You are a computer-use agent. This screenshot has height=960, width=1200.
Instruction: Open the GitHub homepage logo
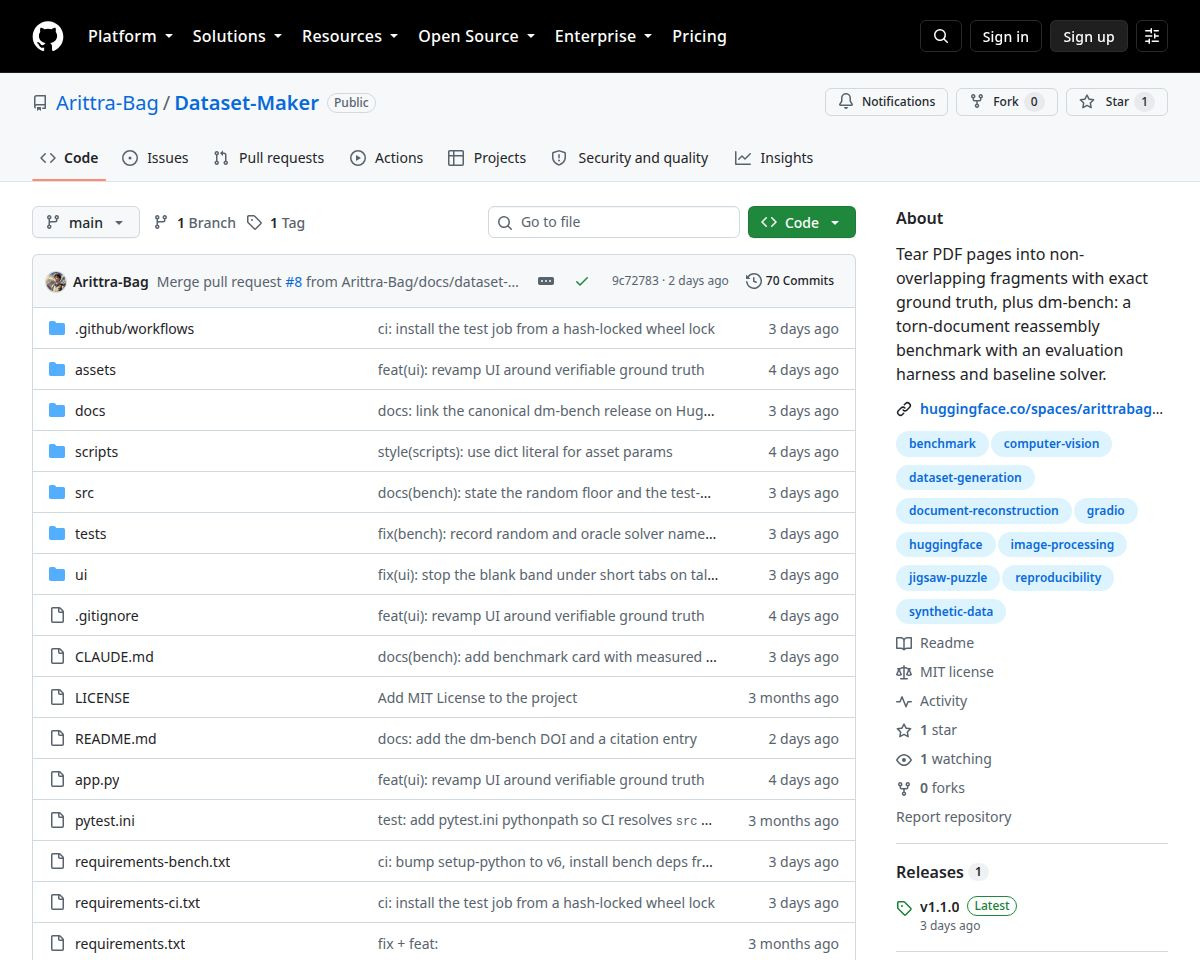click(48, 36)
